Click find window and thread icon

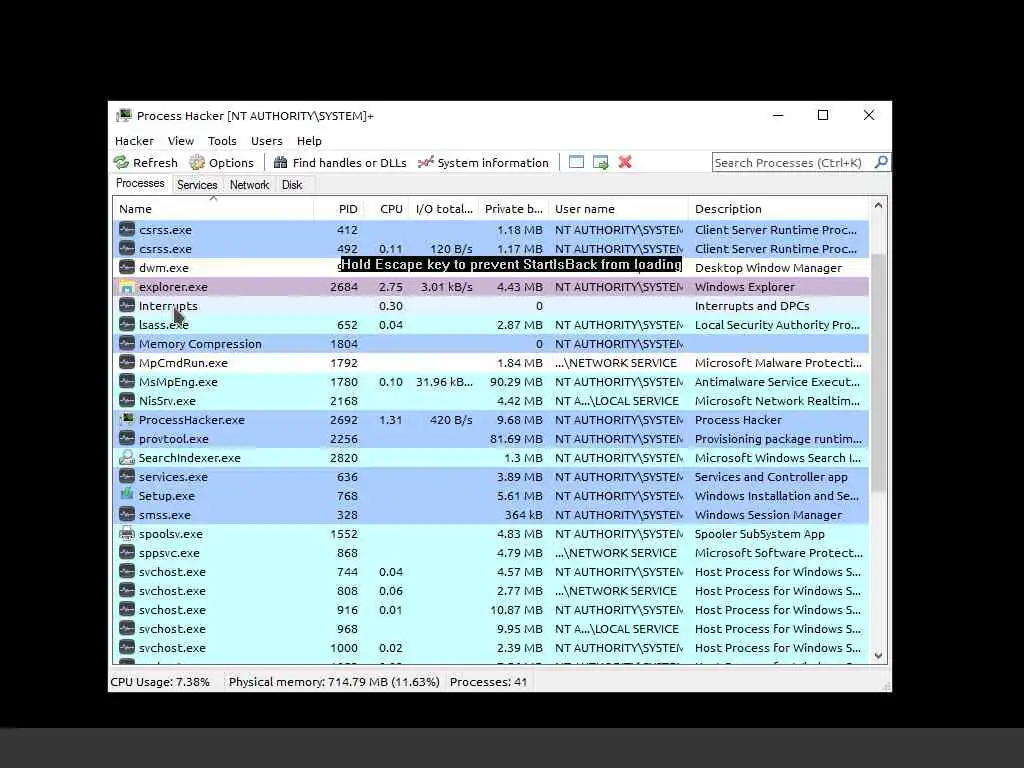coord(600,162)
